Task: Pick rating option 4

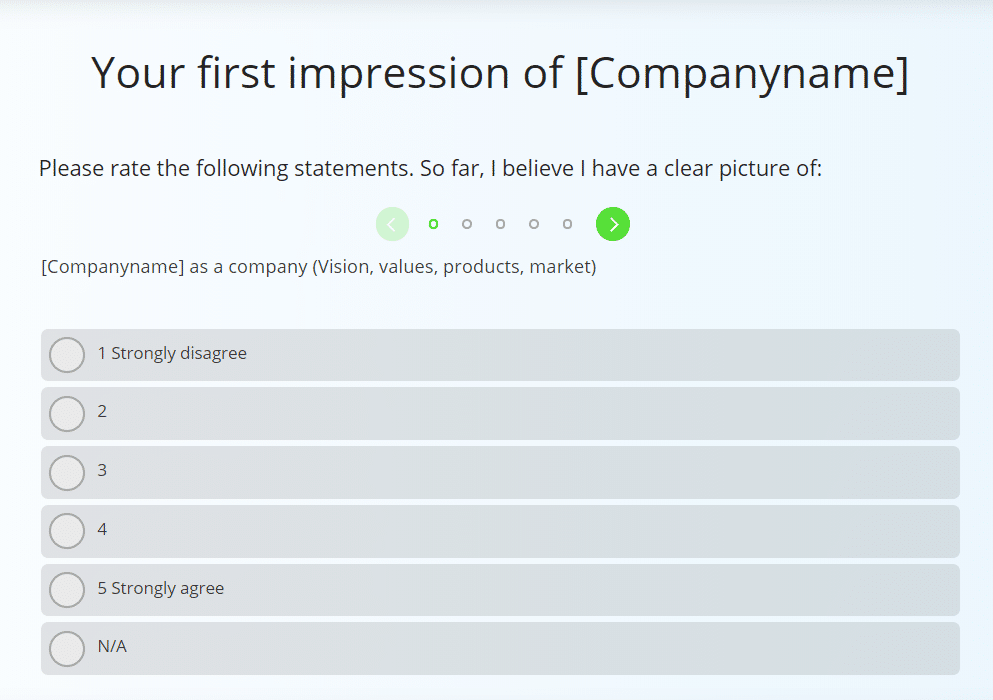Action: 66,530
